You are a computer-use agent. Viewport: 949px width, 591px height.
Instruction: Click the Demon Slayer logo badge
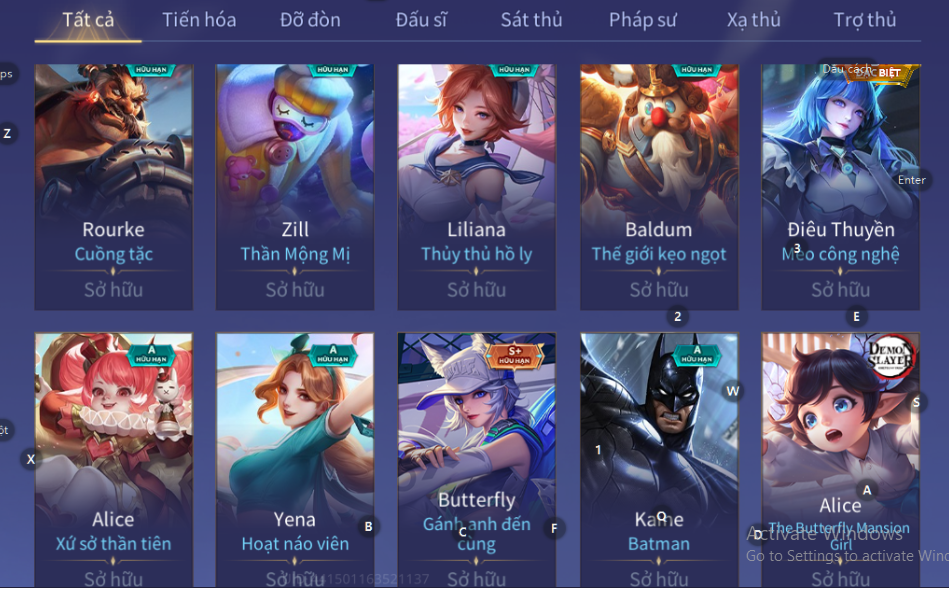coord(890,356)
